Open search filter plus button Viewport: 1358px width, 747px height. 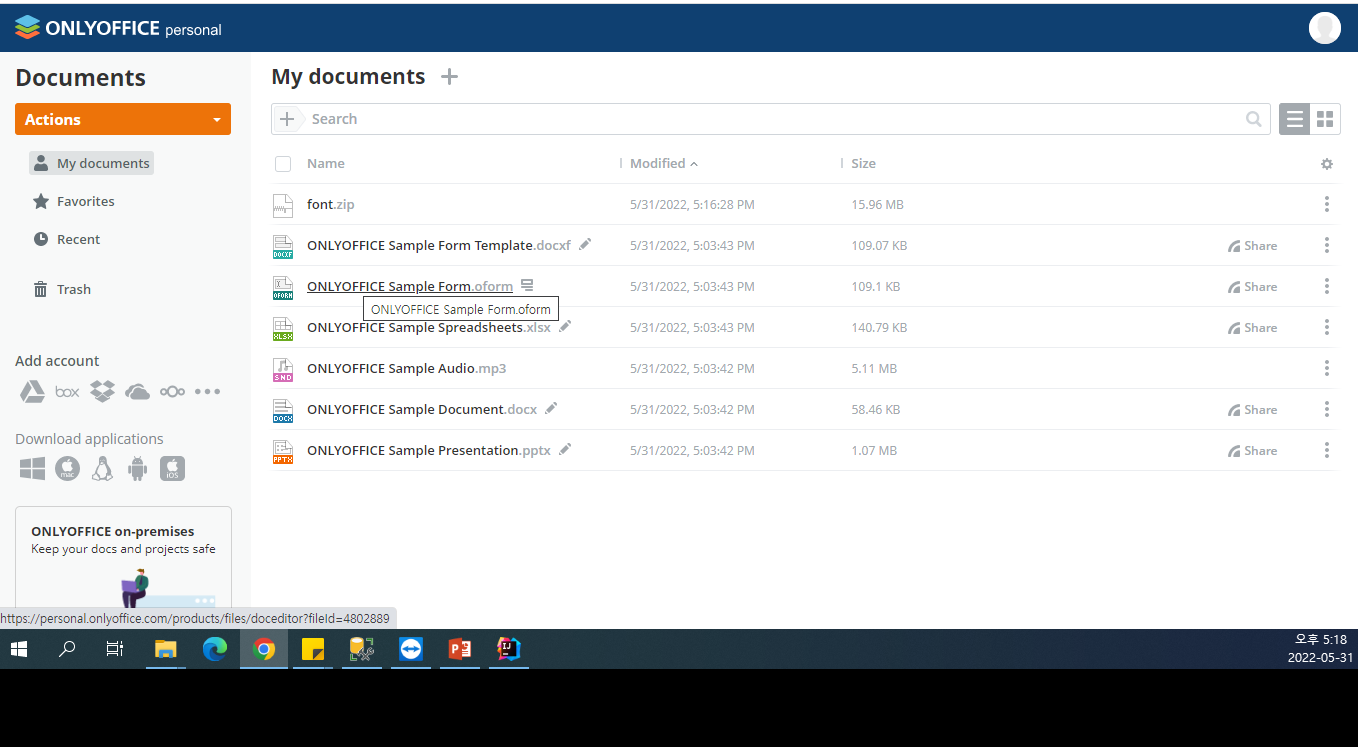point(287,119)
